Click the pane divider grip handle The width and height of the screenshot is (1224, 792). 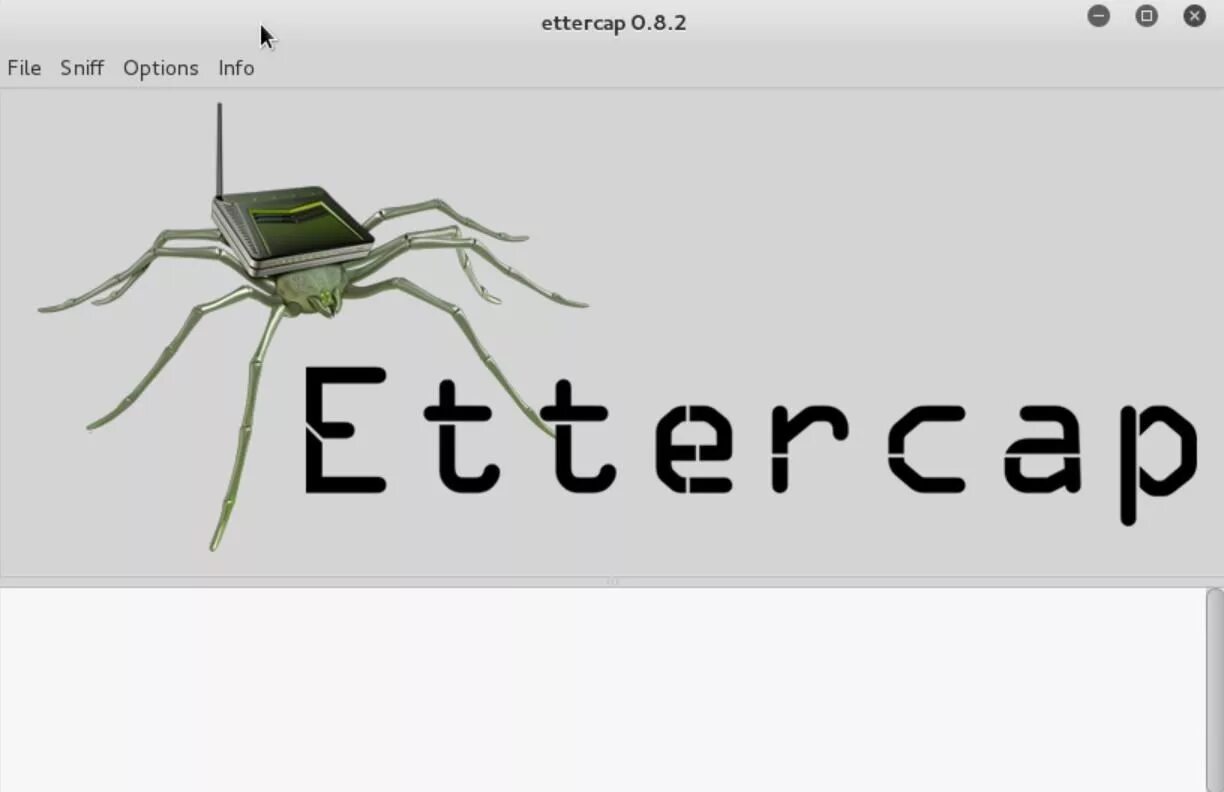[x=612, y=582]
